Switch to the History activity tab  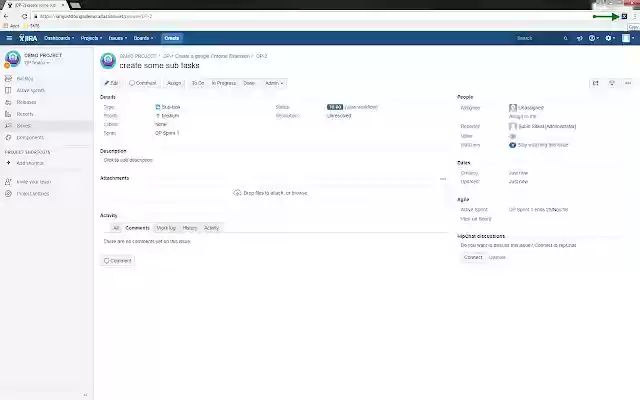point(189,228)
